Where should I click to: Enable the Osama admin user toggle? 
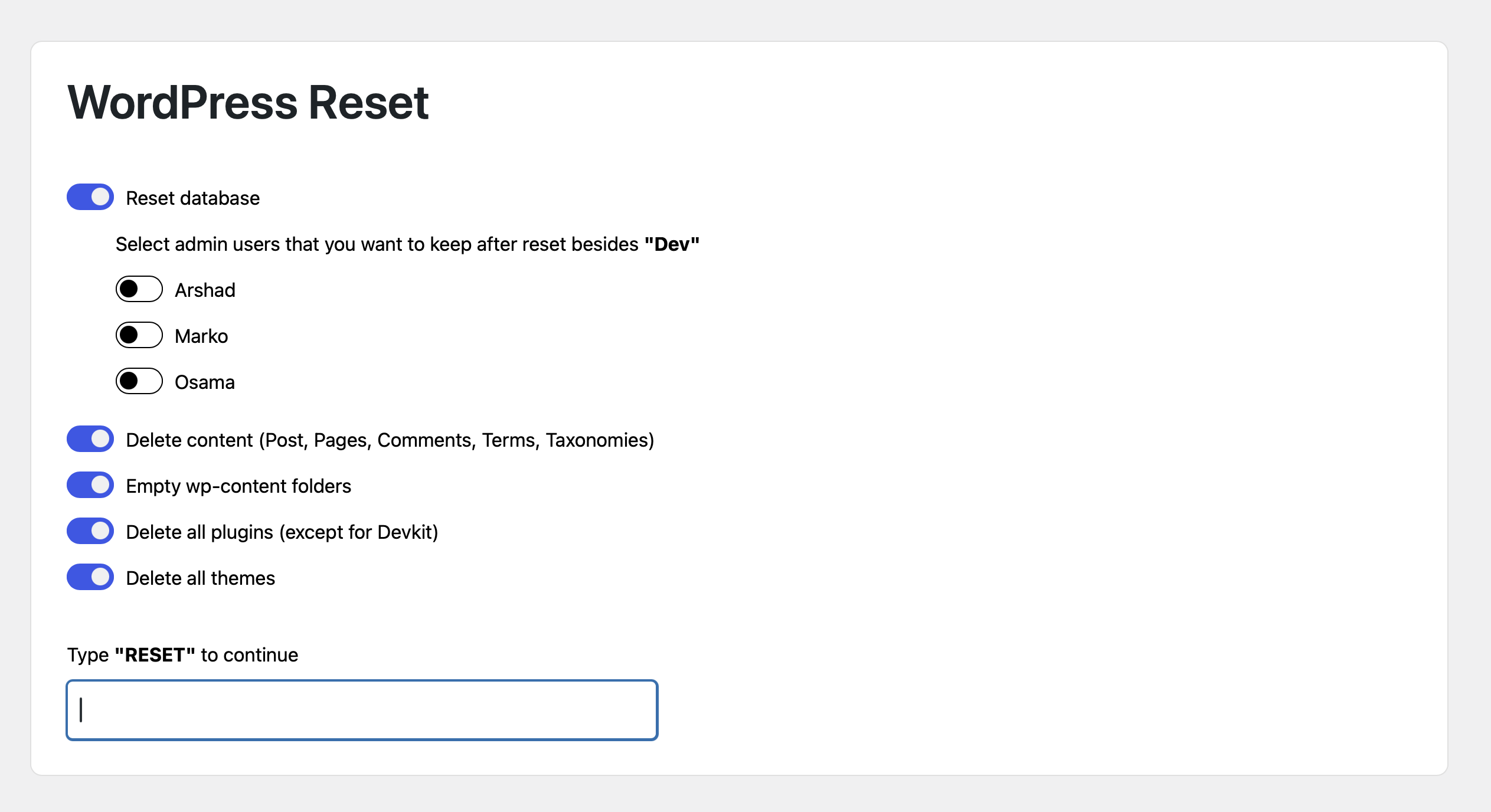coord(139,381)
